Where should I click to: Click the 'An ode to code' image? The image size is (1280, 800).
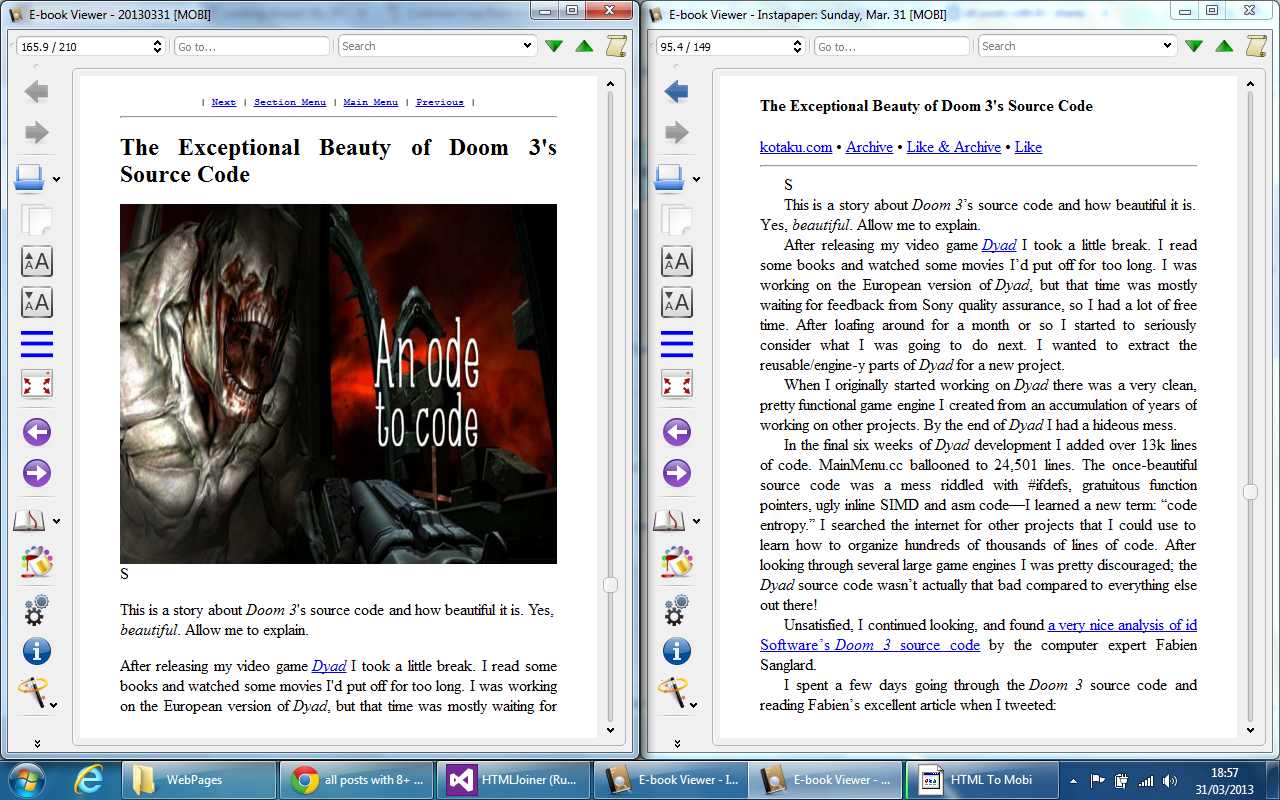pyautogui.click(x=338, y=384)
